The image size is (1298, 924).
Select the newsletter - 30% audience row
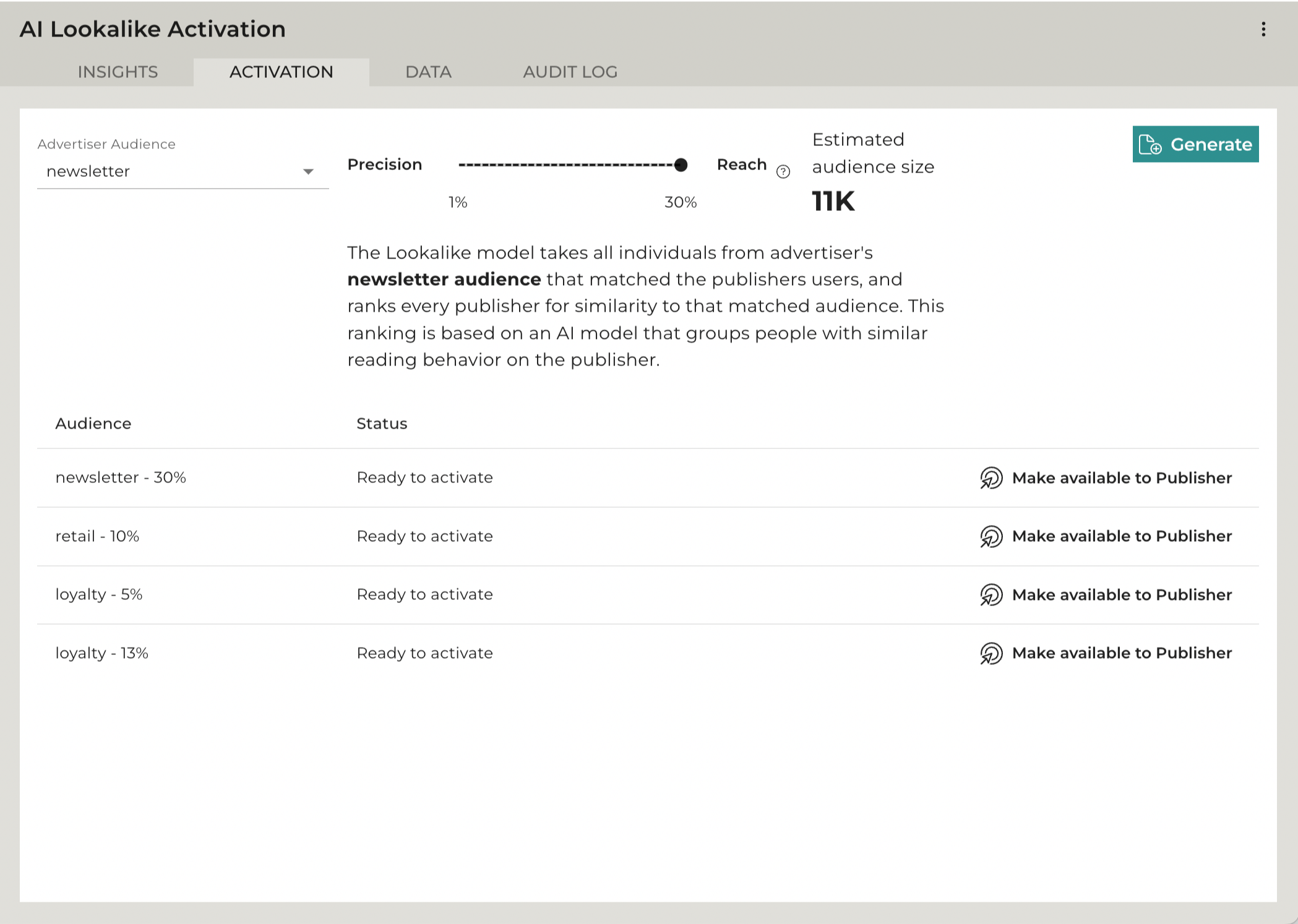click(x=648, y=477)
